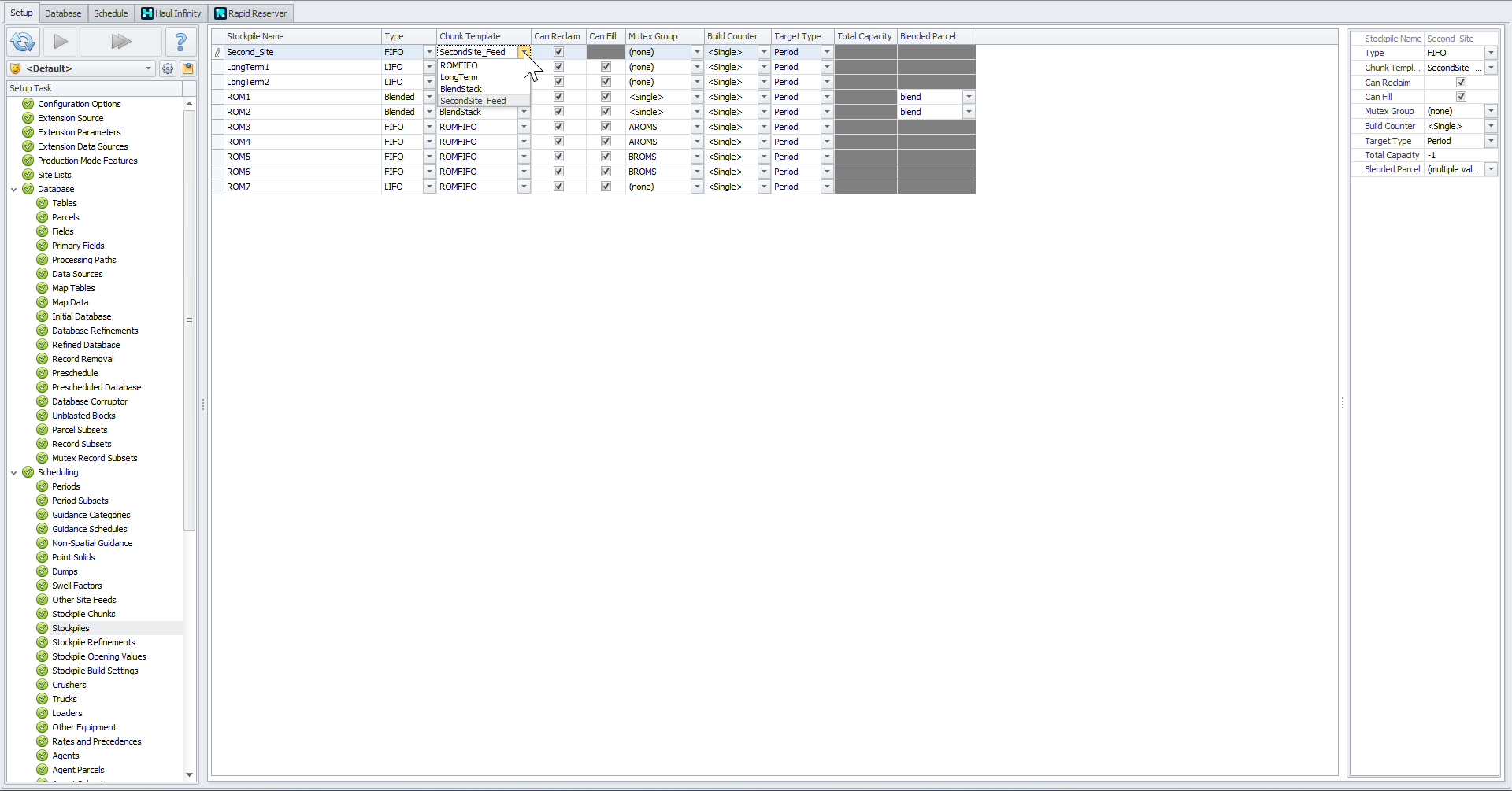This screenshot has height=791, width=1512.
Task: Toggle Can Reclaim for LongTerm1 row
Action: [558, 67]
